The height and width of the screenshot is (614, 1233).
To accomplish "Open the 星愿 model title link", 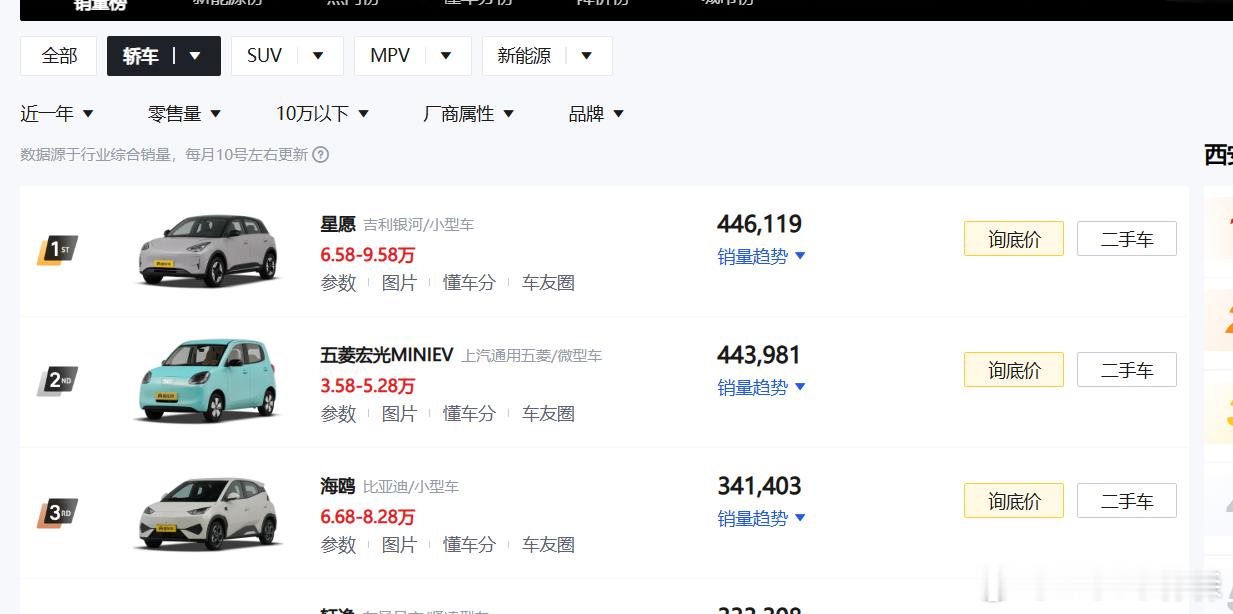I will (338, 224).
